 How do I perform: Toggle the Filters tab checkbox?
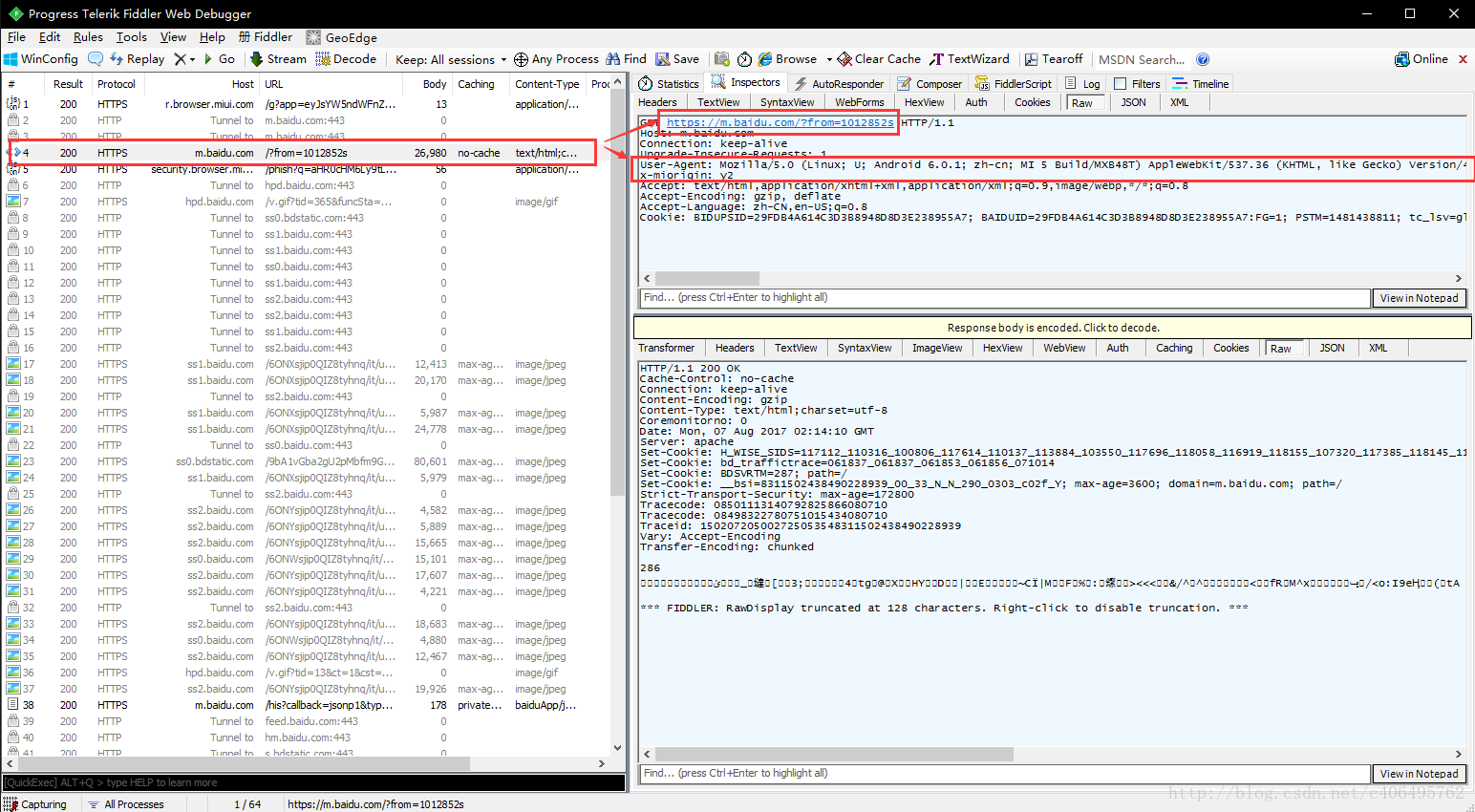(1121, 84)
